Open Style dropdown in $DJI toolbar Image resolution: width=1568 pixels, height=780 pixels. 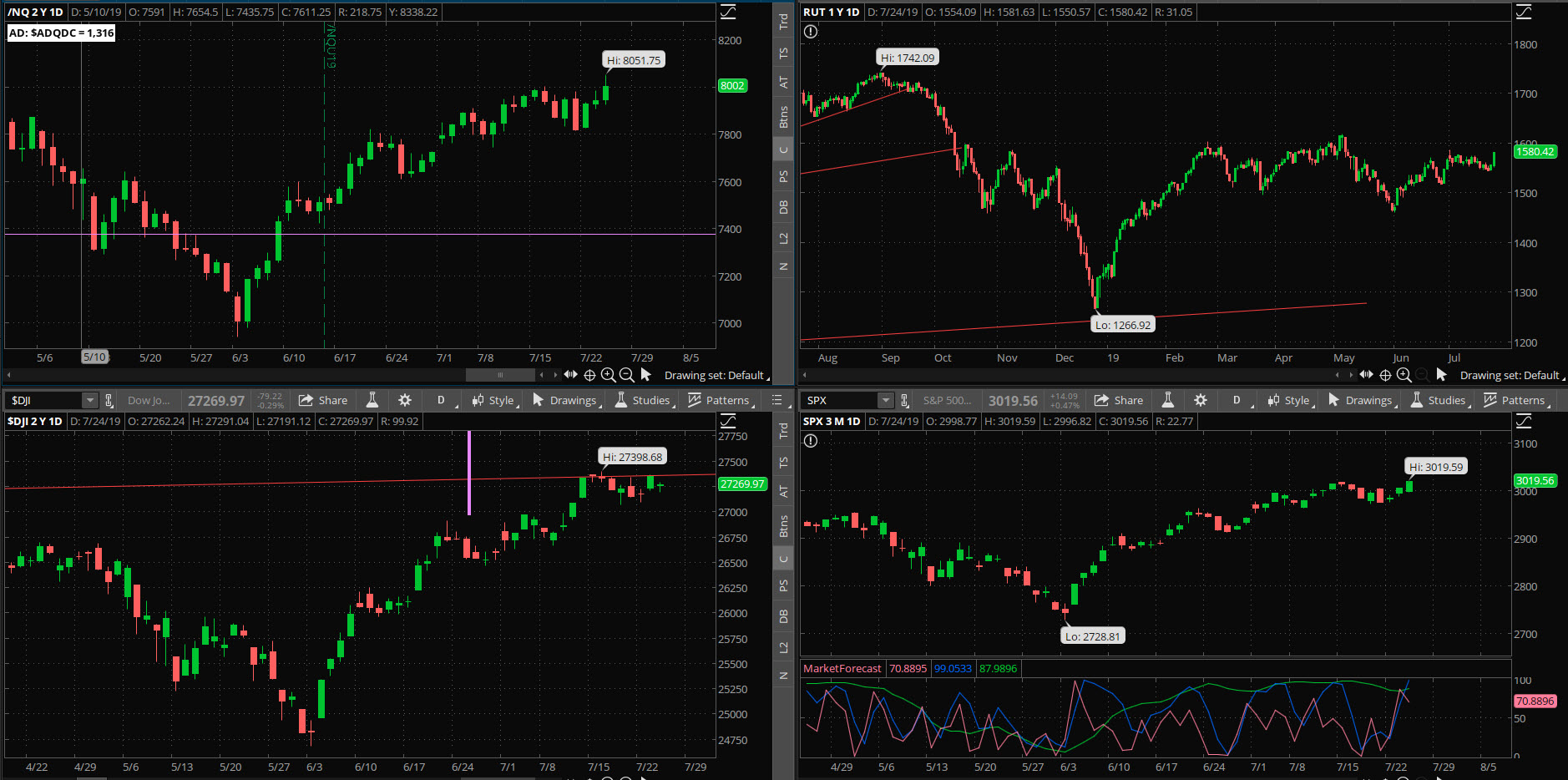point(495,400)
